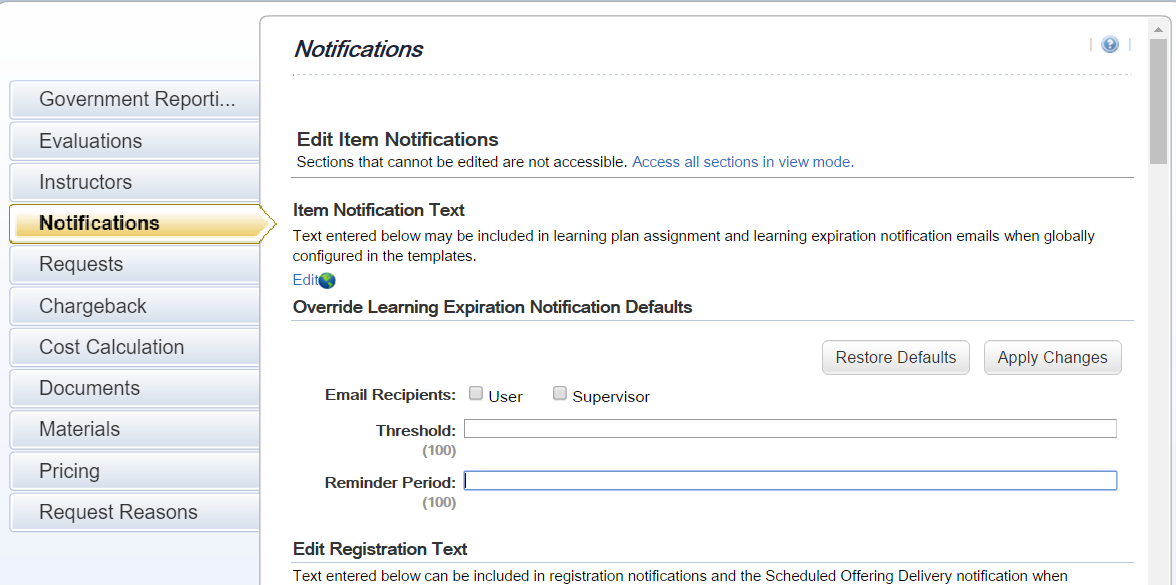1176x585 pixels.
Task: Switch to the Evaluations tab
Action: pyautogui.click(x=135, y=141)
